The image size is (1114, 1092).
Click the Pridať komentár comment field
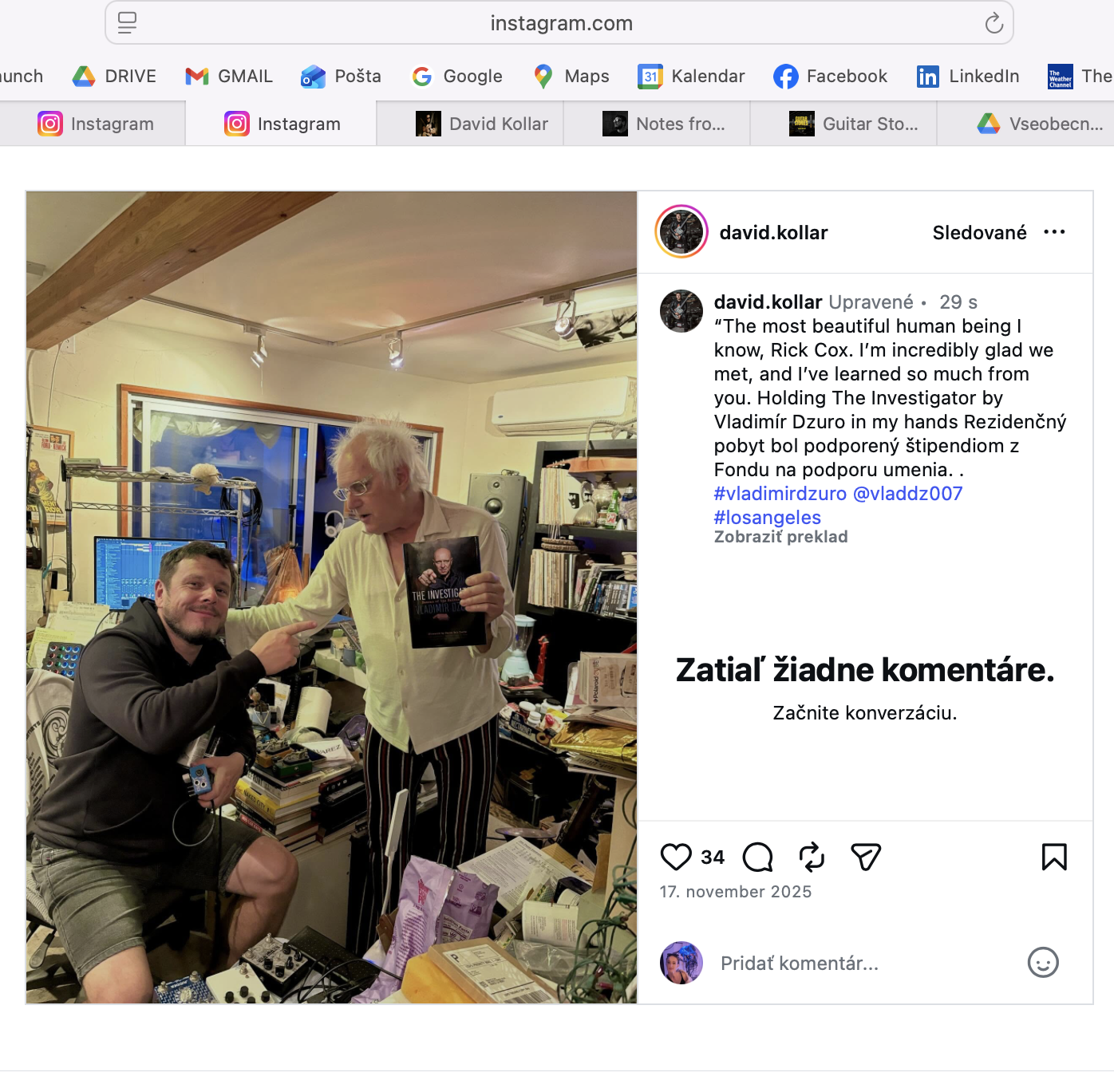[x=866, y=964]
